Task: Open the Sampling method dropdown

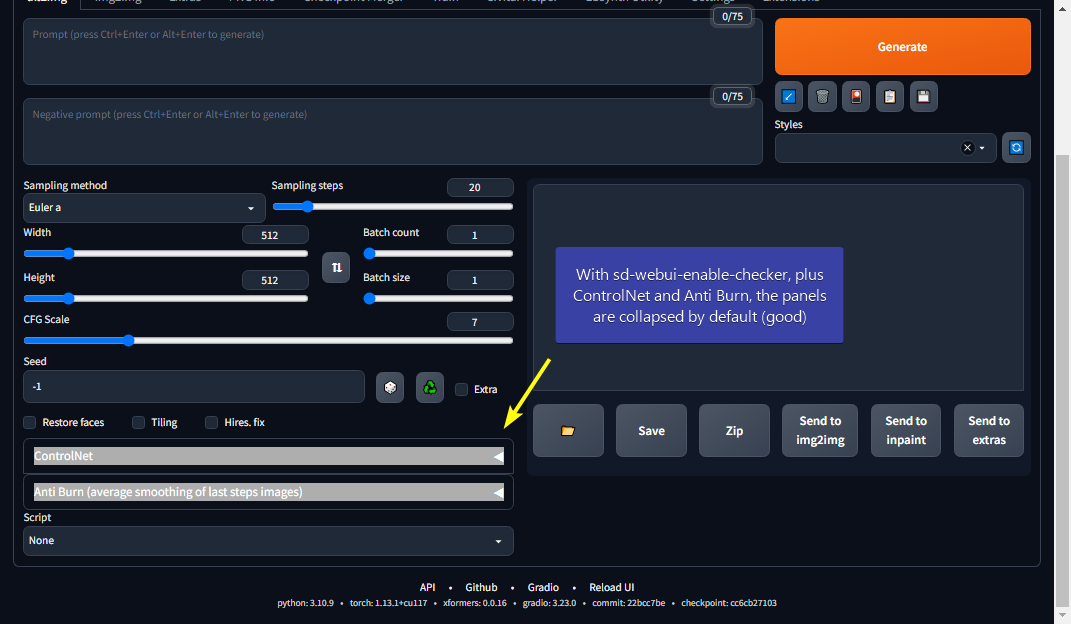Action: pyautogui.click(x=144, y=207)
